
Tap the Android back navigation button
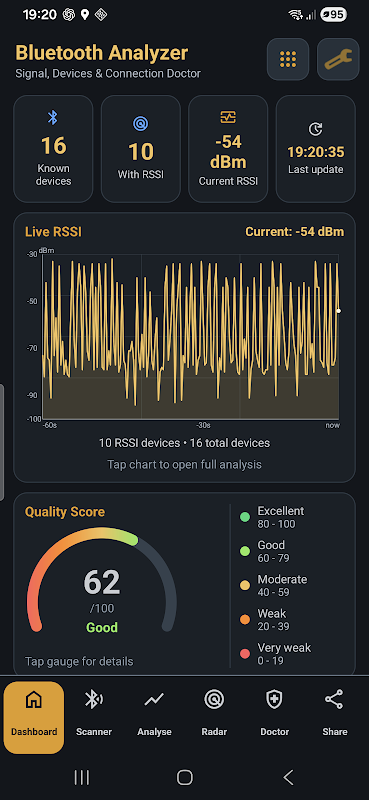[x=288, y=778]
